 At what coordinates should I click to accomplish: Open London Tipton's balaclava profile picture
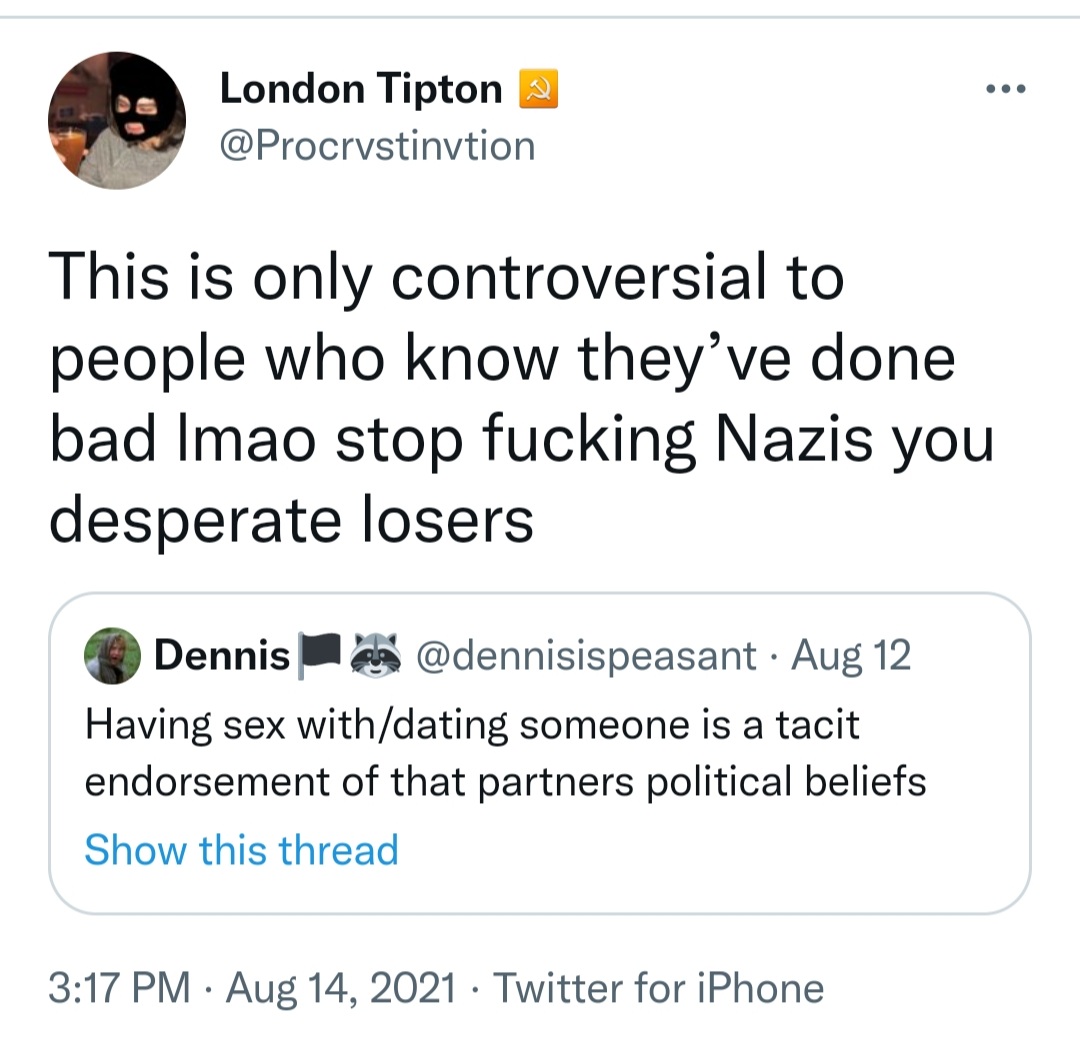117,121
